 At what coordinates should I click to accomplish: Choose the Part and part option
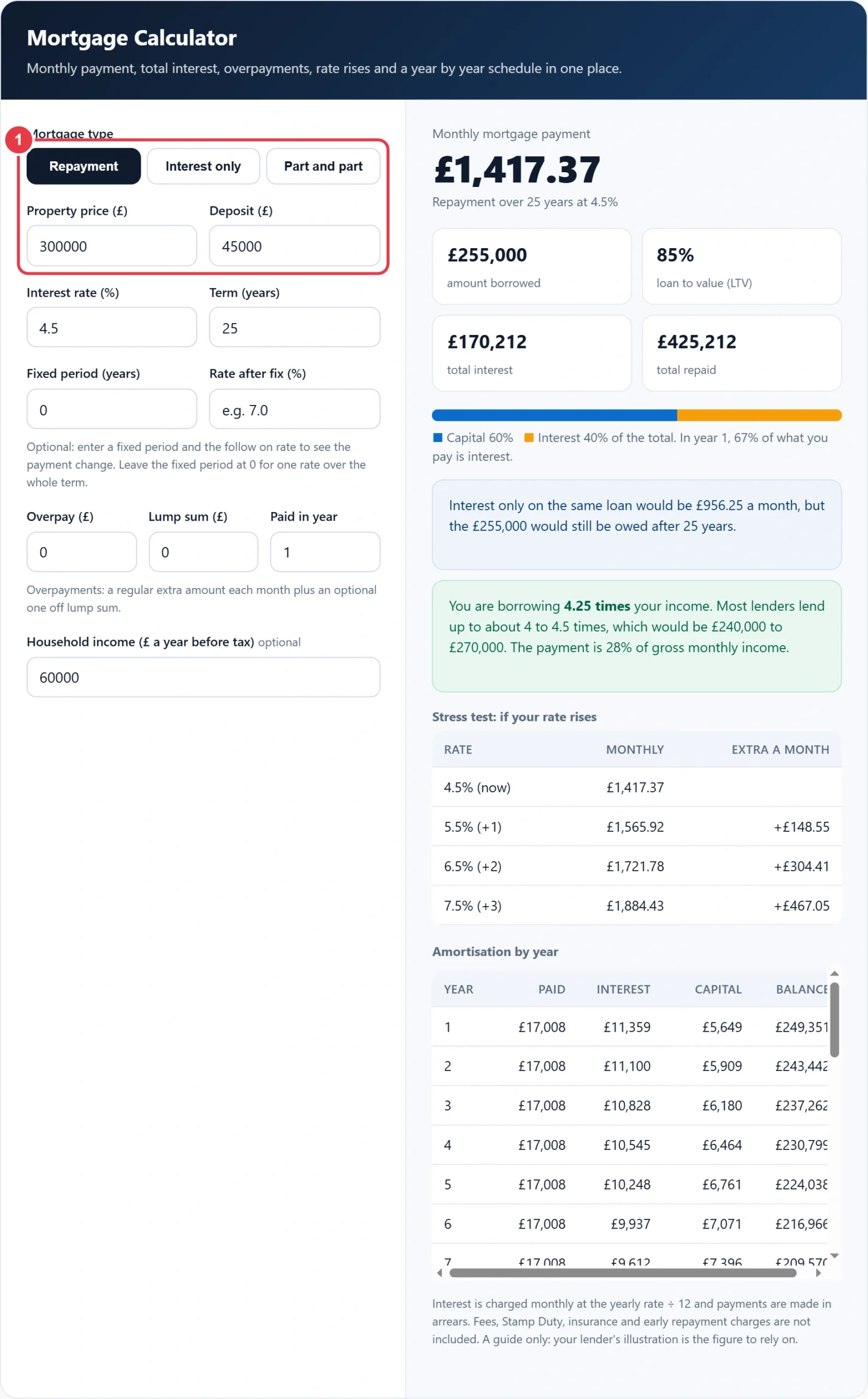coord(323,166)
